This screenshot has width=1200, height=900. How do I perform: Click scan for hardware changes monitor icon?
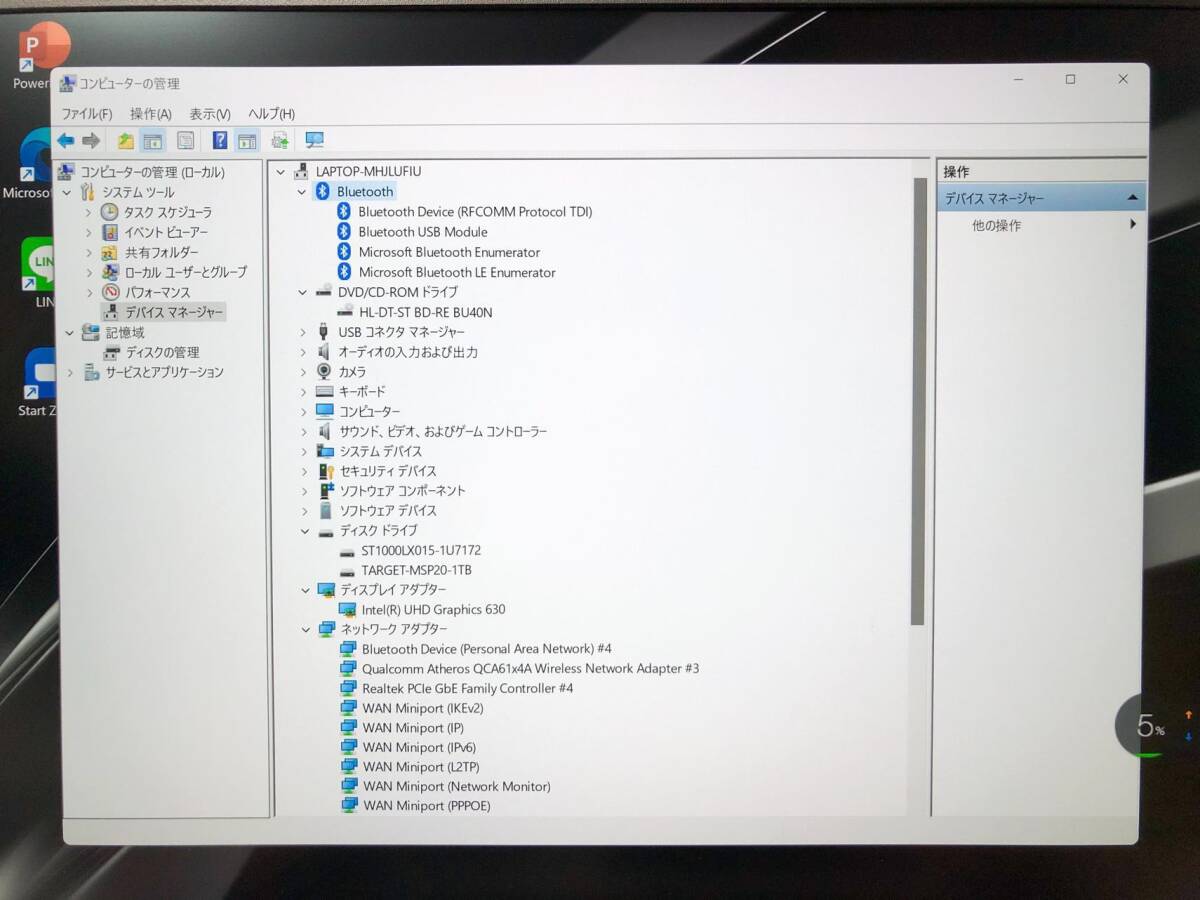315,141
